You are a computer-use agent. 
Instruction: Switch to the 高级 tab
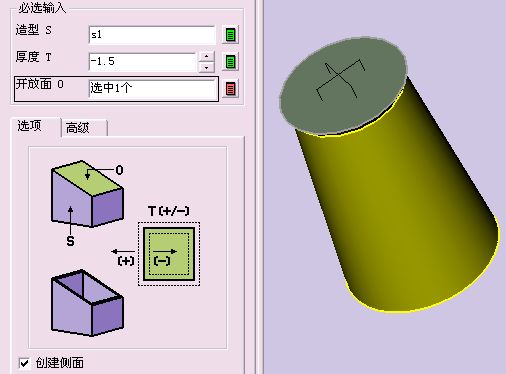pos(78,128)
